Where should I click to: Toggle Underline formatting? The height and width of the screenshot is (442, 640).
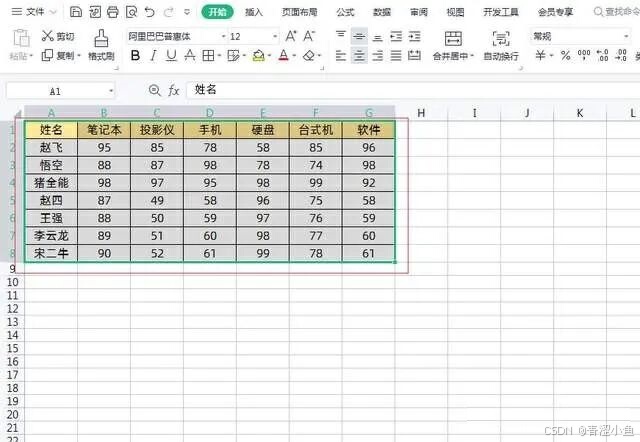click(171, 55)
